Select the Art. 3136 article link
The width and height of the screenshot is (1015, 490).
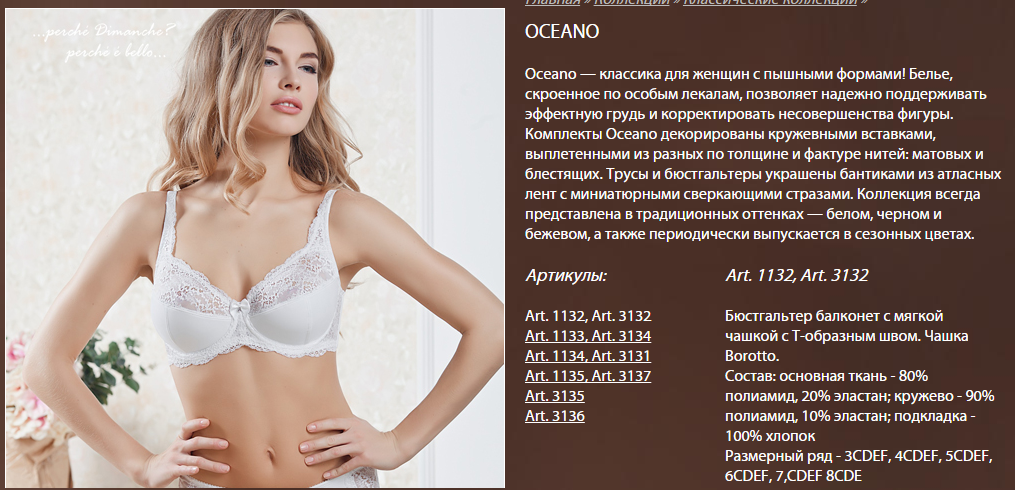[555, 416]
